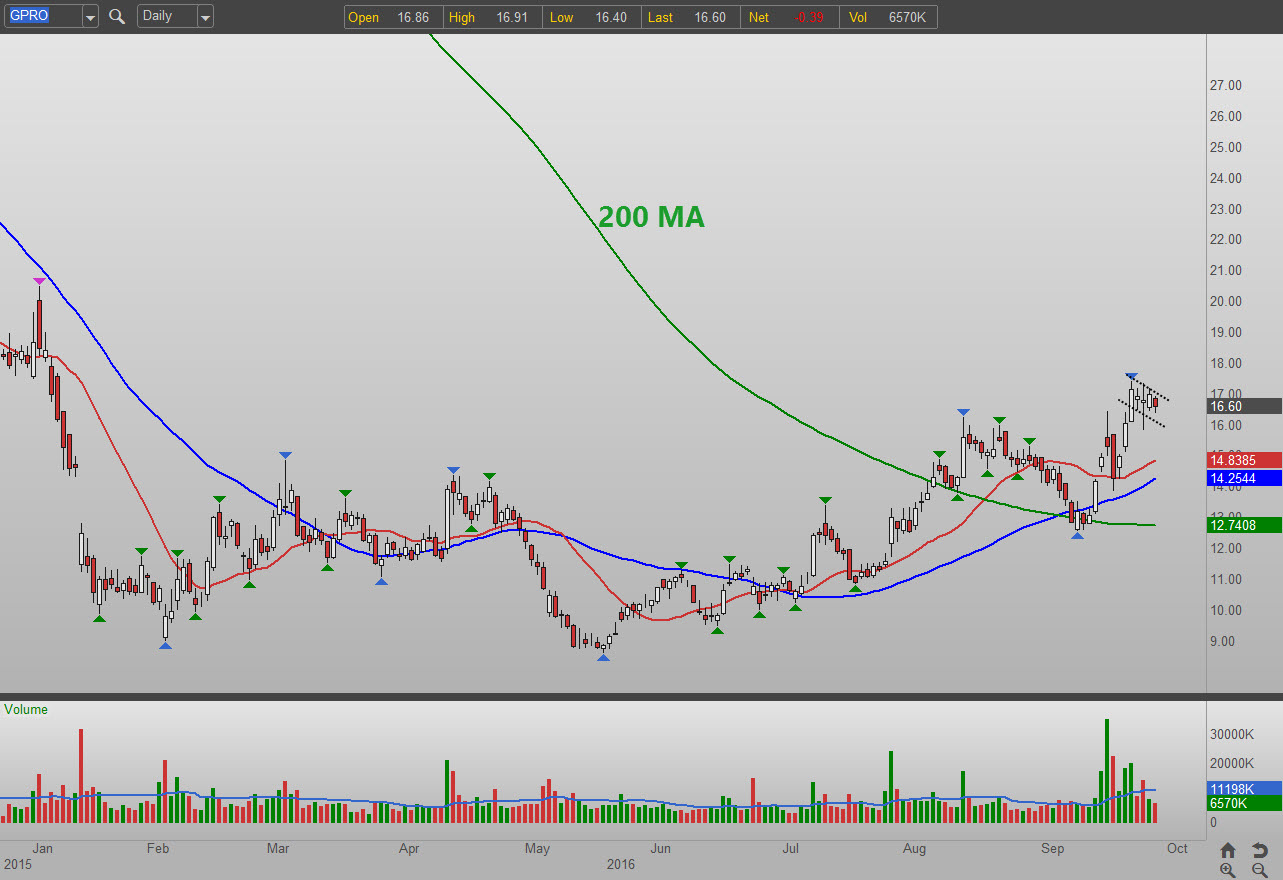Click the 200 MA chart label
This screenshot has width=1283, height=880.
pyautogui.click(x=651, y=217)
